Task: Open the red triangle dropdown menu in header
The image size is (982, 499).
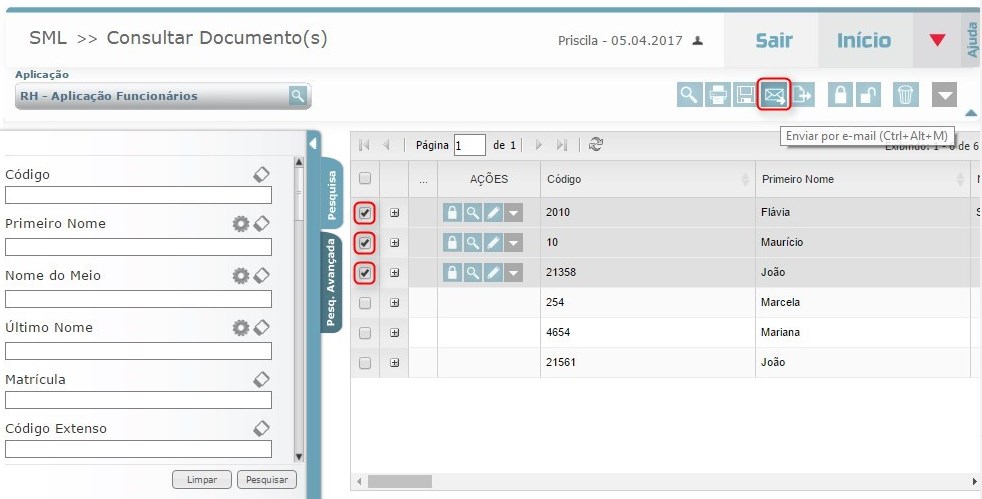Action: (x=937, y=40)
